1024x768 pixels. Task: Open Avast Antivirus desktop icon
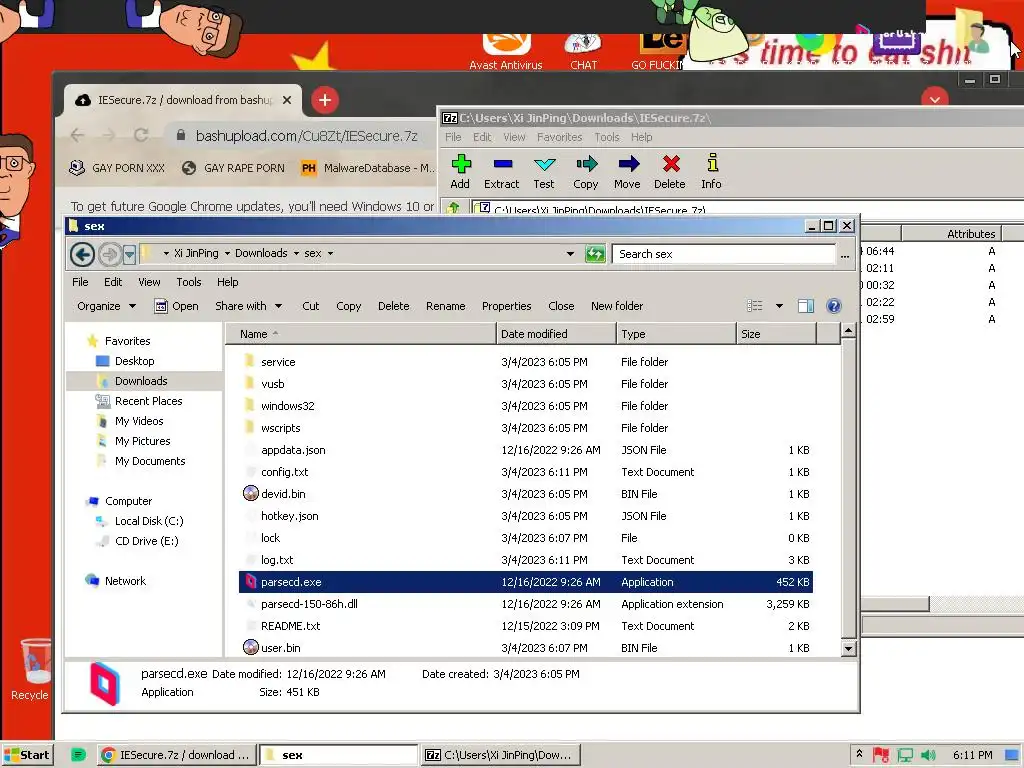point(506,52)
